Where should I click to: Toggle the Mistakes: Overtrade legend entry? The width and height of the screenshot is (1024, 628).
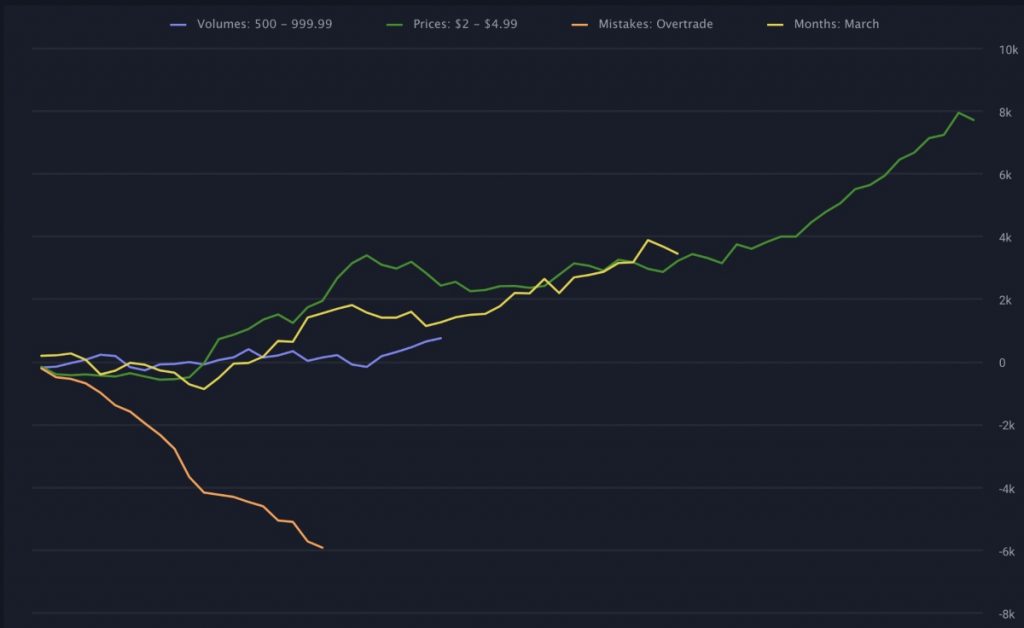[643, 24]
